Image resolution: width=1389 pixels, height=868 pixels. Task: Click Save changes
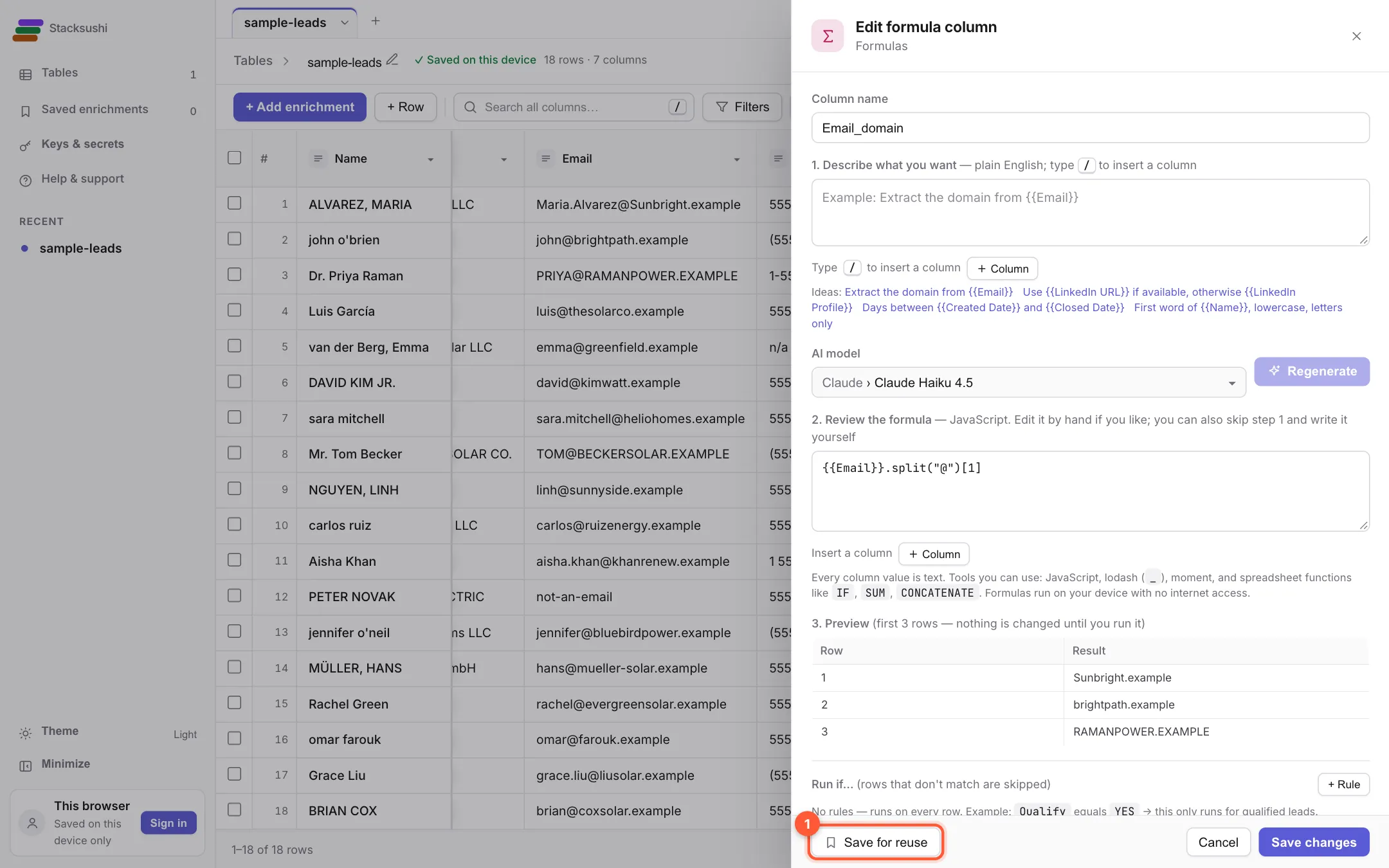[1314, 842]
